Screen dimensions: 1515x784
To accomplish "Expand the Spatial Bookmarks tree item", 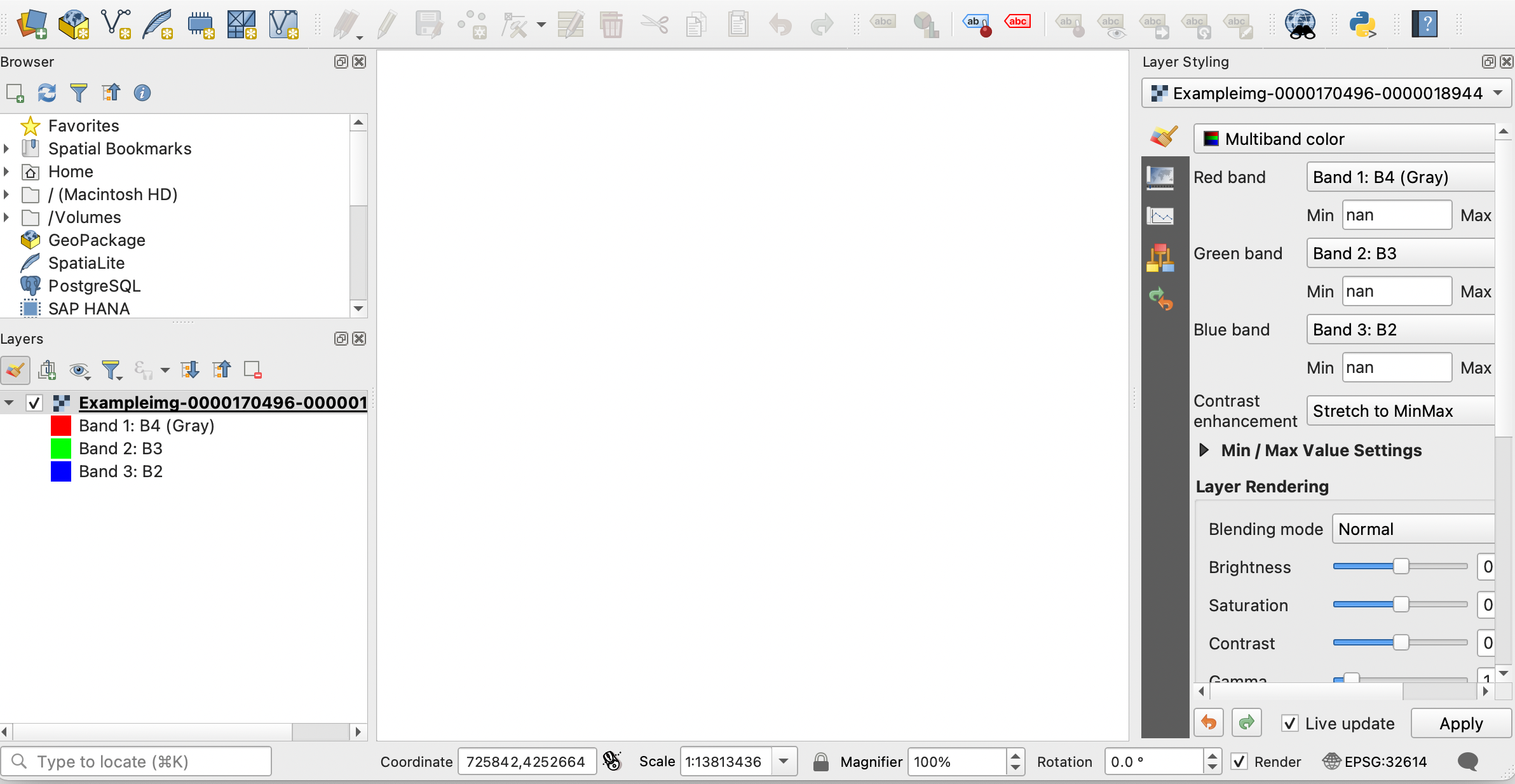I will pos(6,149).
